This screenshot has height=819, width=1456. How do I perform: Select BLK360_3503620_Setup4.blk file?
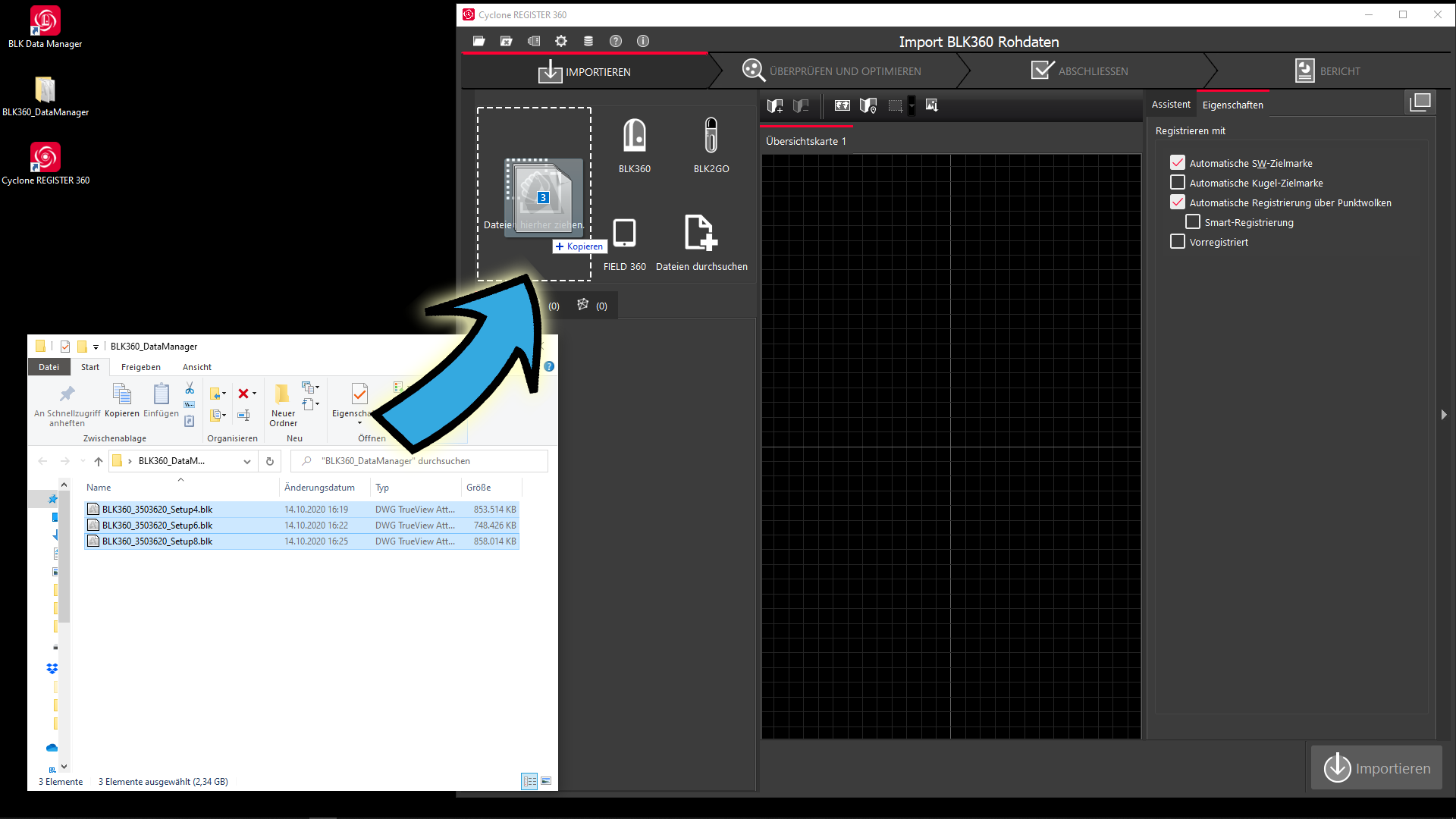(302, 510)
